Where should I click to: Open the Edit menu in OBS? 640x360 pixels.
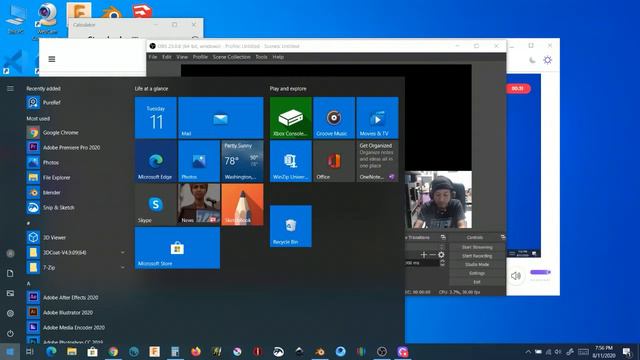click(167, 57)
